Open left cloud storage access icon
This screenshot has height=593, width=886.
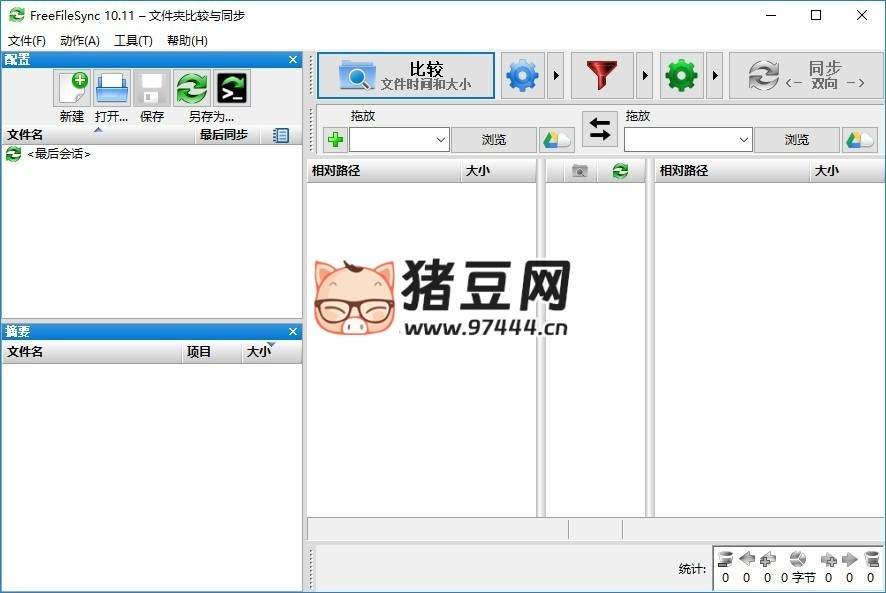[557, 140]
